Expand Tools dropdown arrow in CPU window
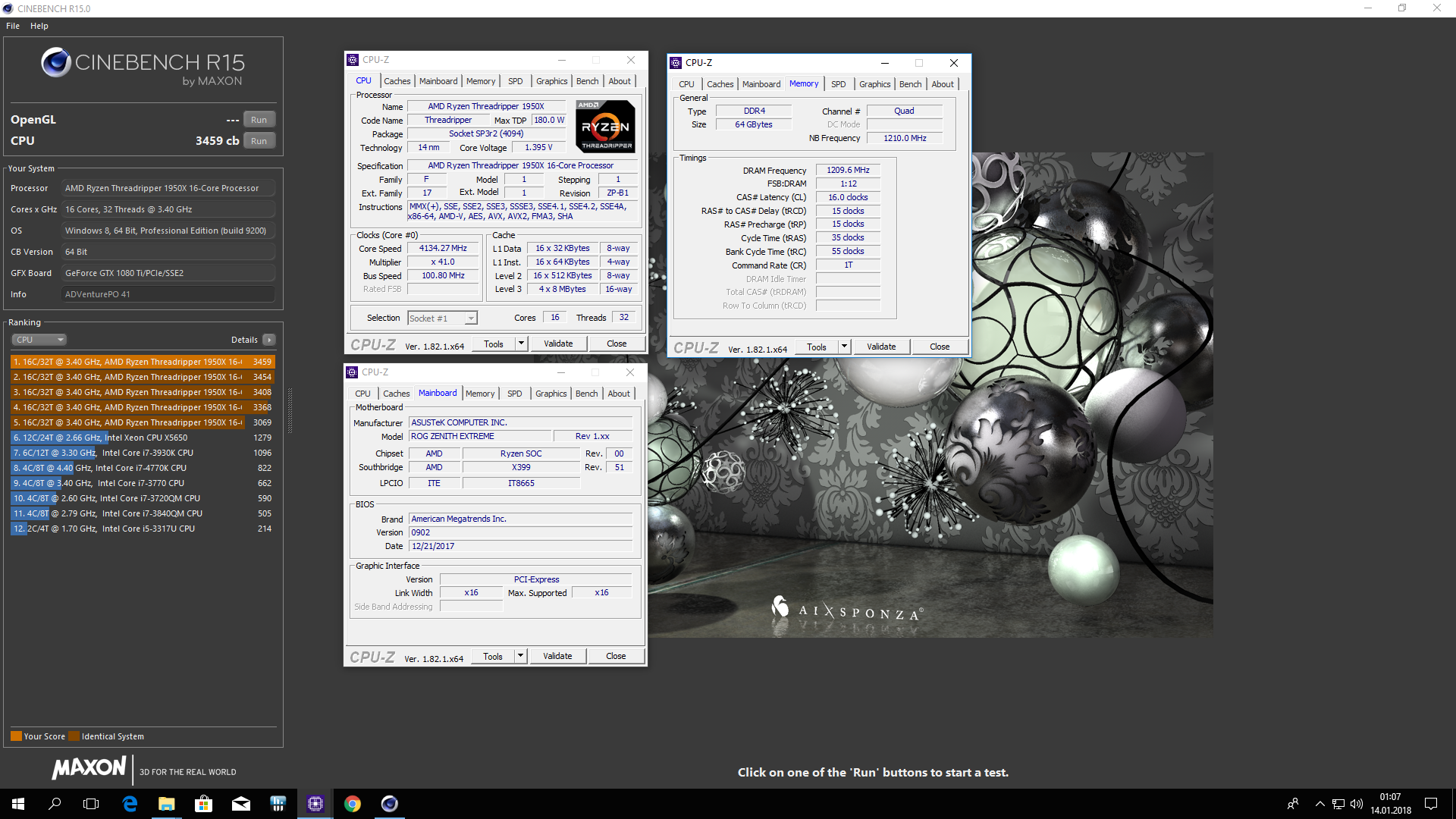The image size is (1456, 819). (x=521, y=344)
